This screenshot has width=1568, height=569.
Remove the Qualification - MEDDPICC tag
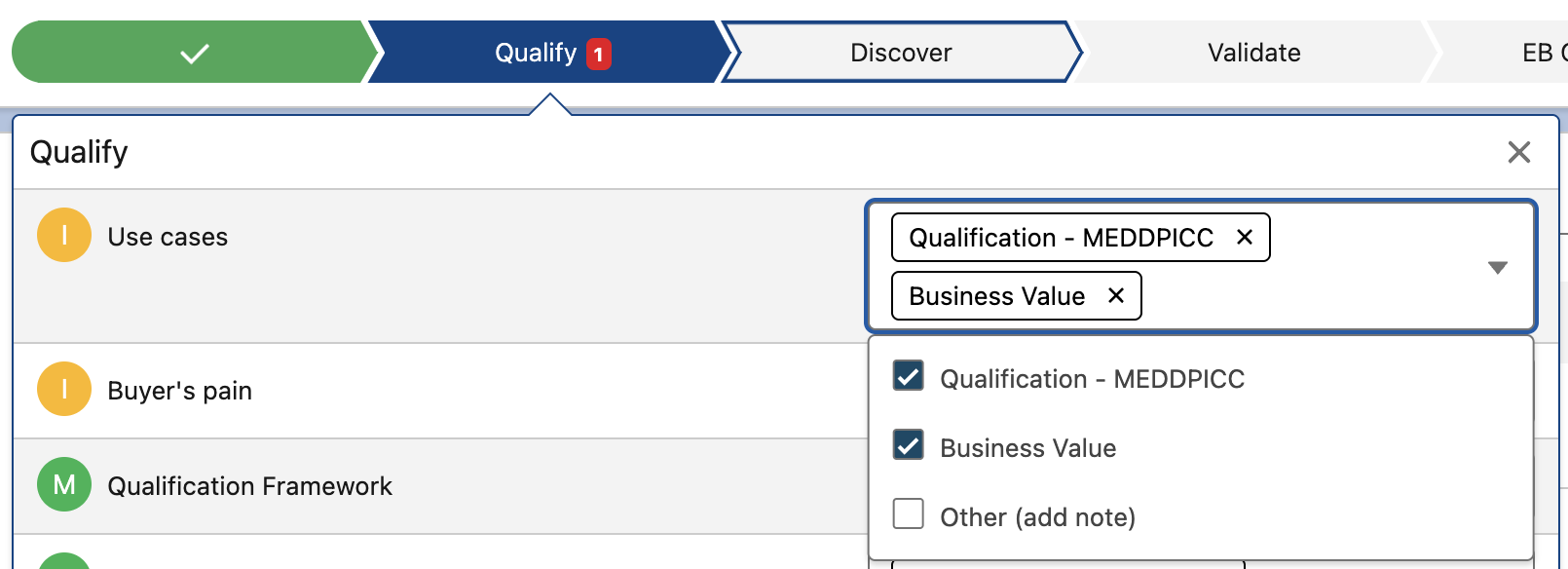1244,237
